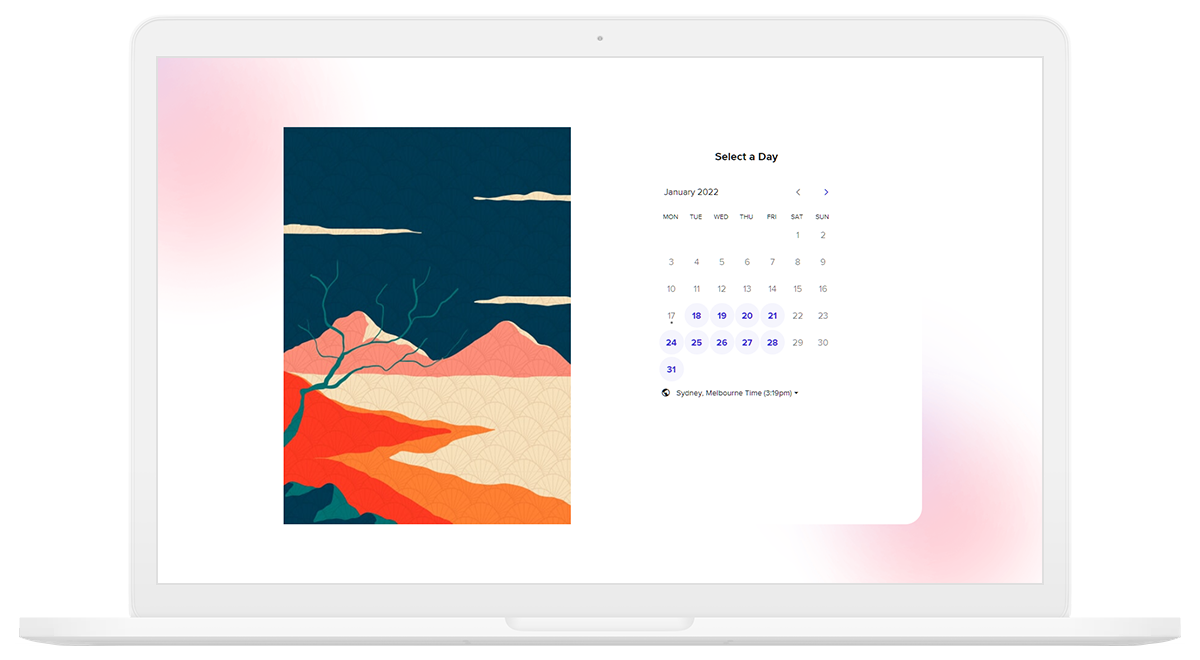Choose January 25 on the calendar

[x=697, y=343]
